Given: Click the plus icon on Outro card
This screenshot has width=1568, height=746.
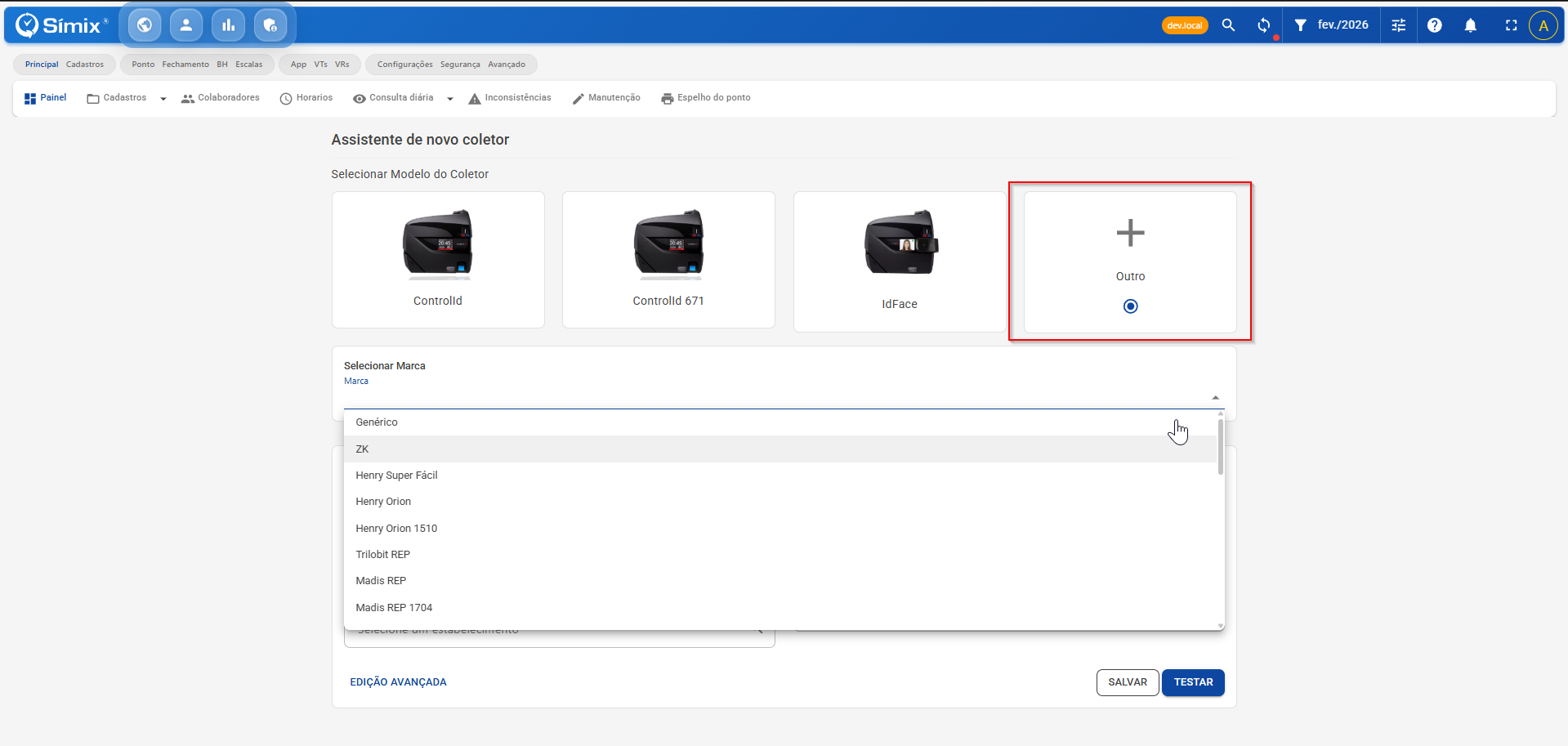Looking at the screenshot, I should 1131,233.
